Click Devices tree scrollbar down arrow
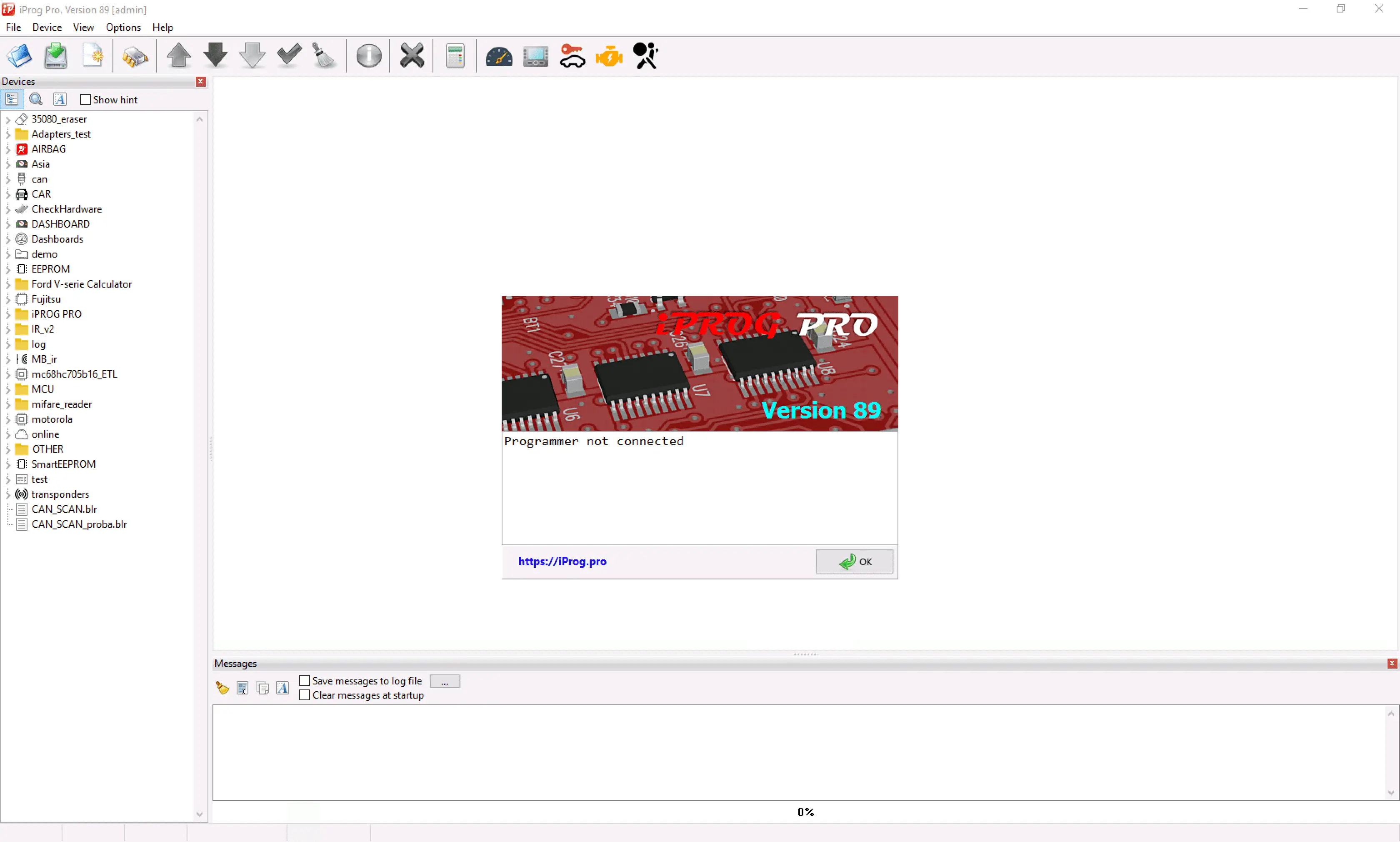This screenshot has height=842, width=1400. 200,814
